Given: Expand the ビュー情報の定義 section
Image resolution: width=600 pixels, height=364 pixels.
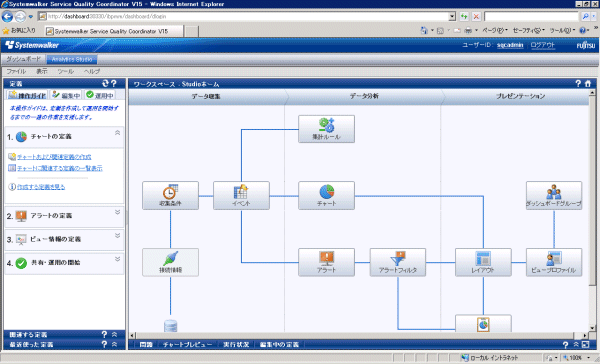Looking at the screenshot, I should 117,236.
